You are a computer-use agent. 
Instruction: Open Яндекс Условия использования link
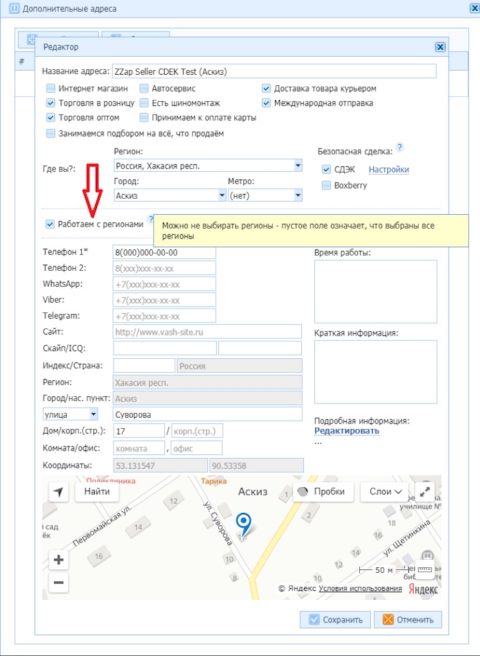360,589
